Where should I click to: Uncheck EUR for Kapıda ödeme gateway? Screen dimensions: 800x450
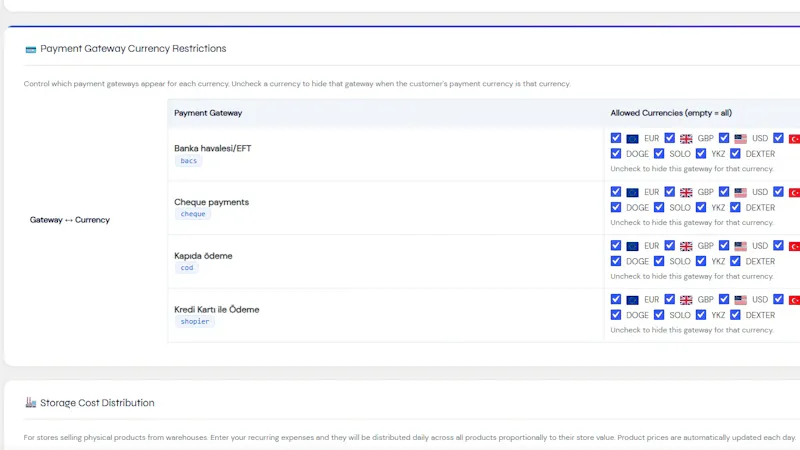pos(616,245)
